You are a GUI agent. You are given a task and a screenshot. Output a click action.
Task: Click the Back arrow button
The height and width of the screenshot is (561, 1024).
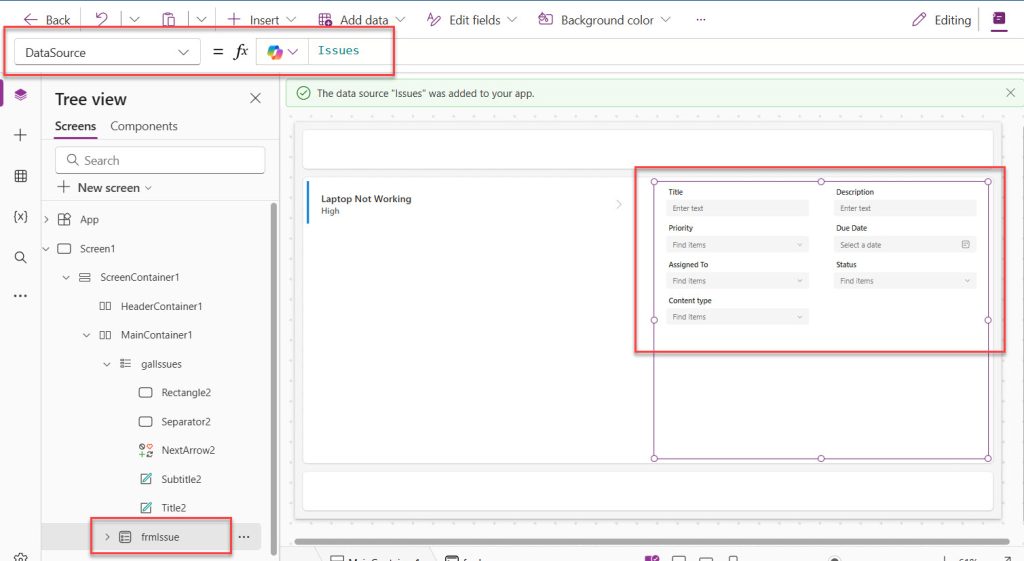pyautogui.click(x=46, y=20)
